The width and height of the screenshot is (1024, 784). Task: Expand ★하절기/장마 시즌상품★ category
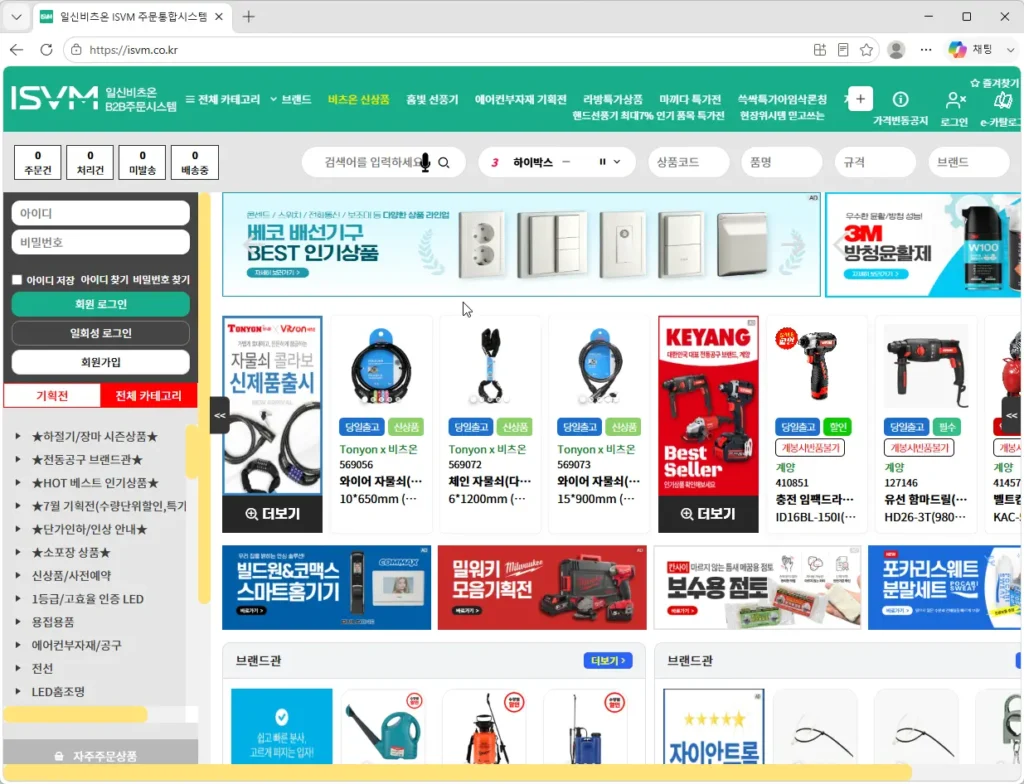tap(18, 436)
